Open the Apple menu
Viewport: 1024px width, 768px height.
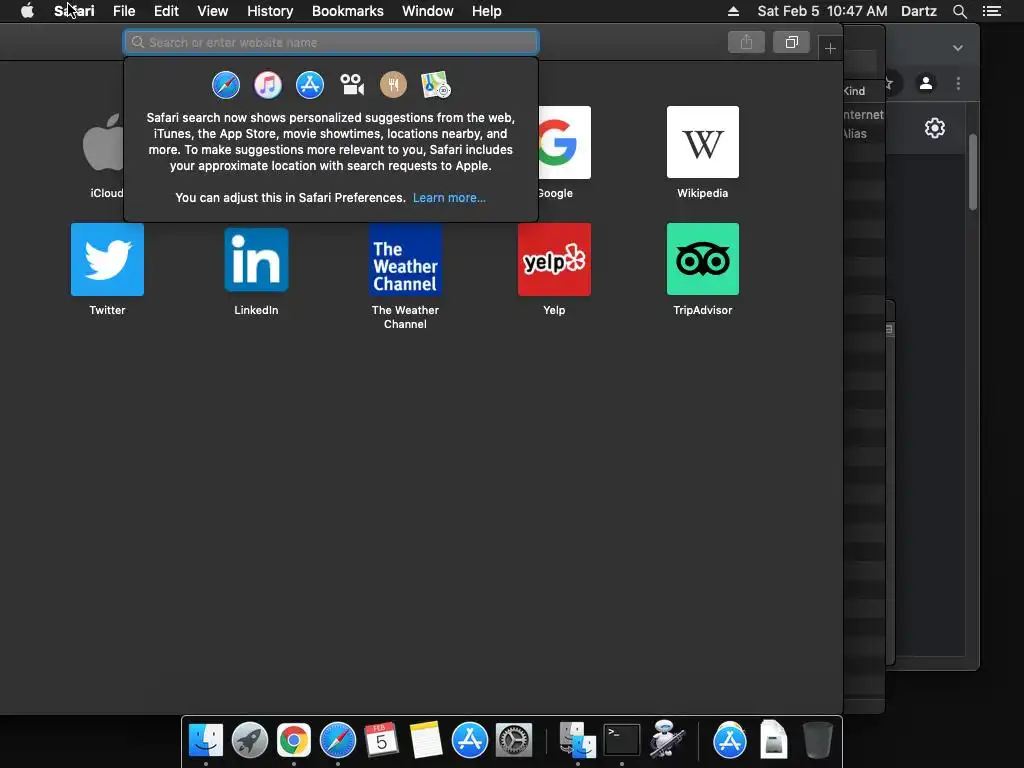[x=27, y=11]
